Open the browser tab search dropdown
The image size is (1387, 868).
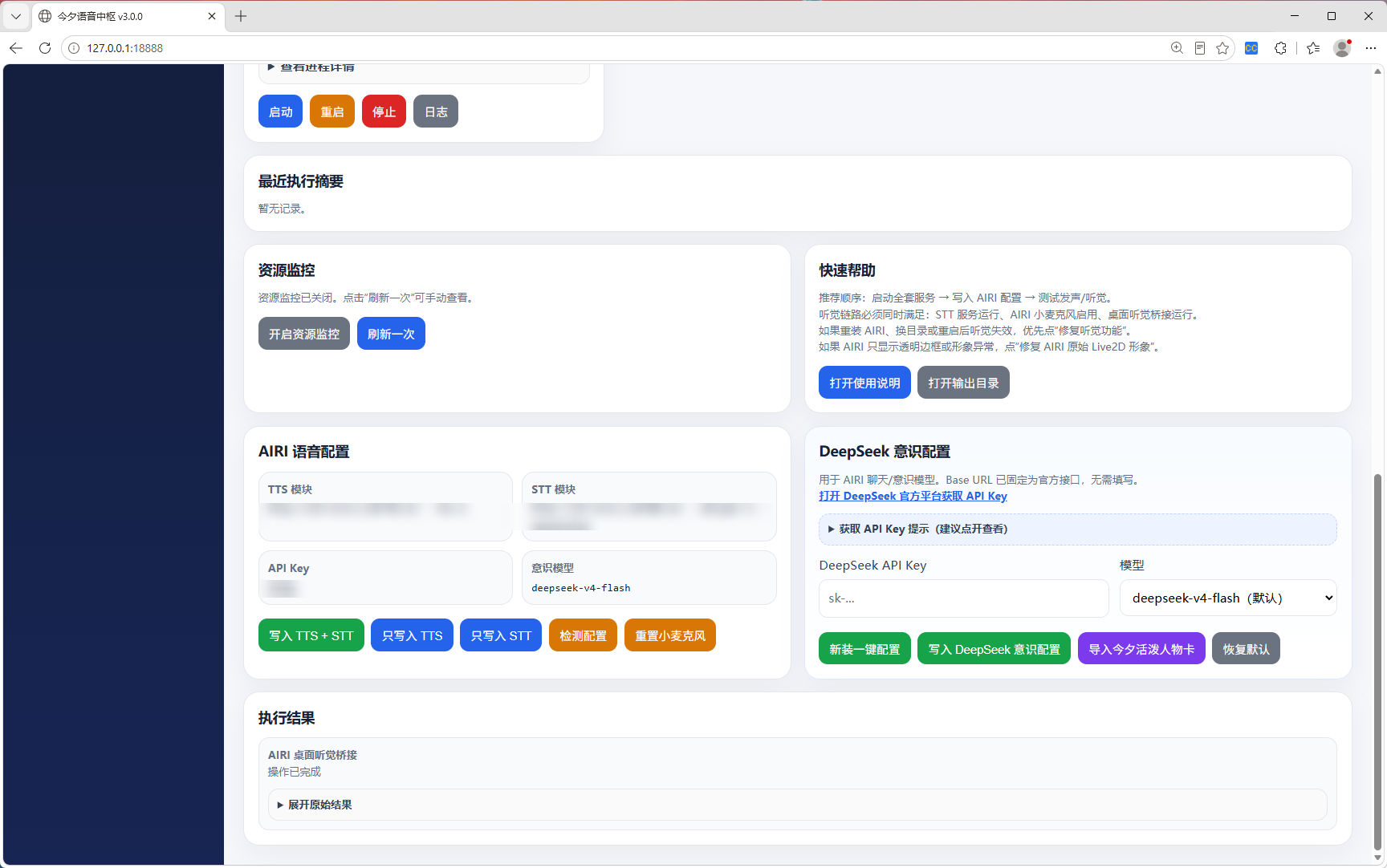16,16
